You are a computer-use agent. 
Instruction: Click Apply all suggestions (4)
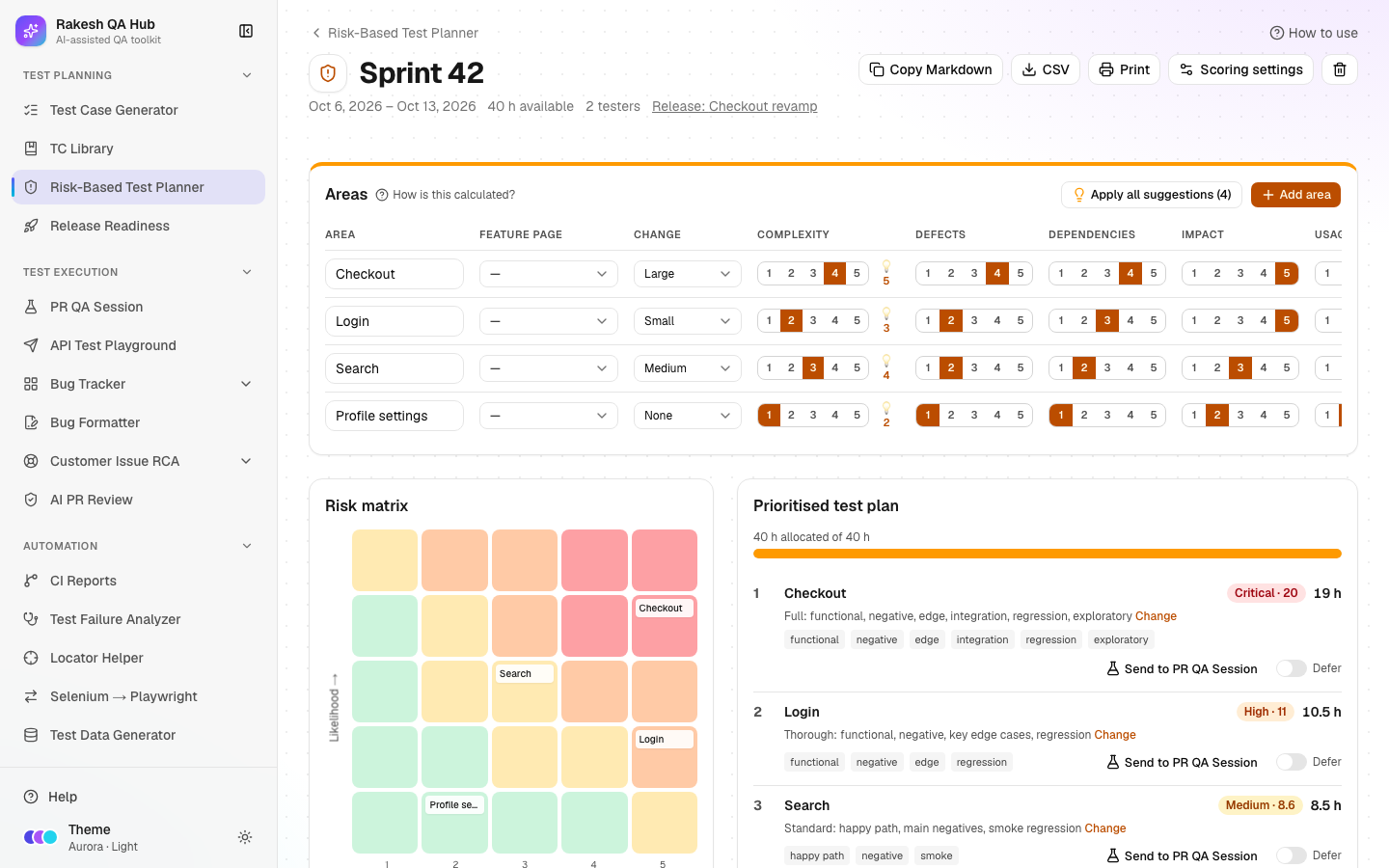1152,195
